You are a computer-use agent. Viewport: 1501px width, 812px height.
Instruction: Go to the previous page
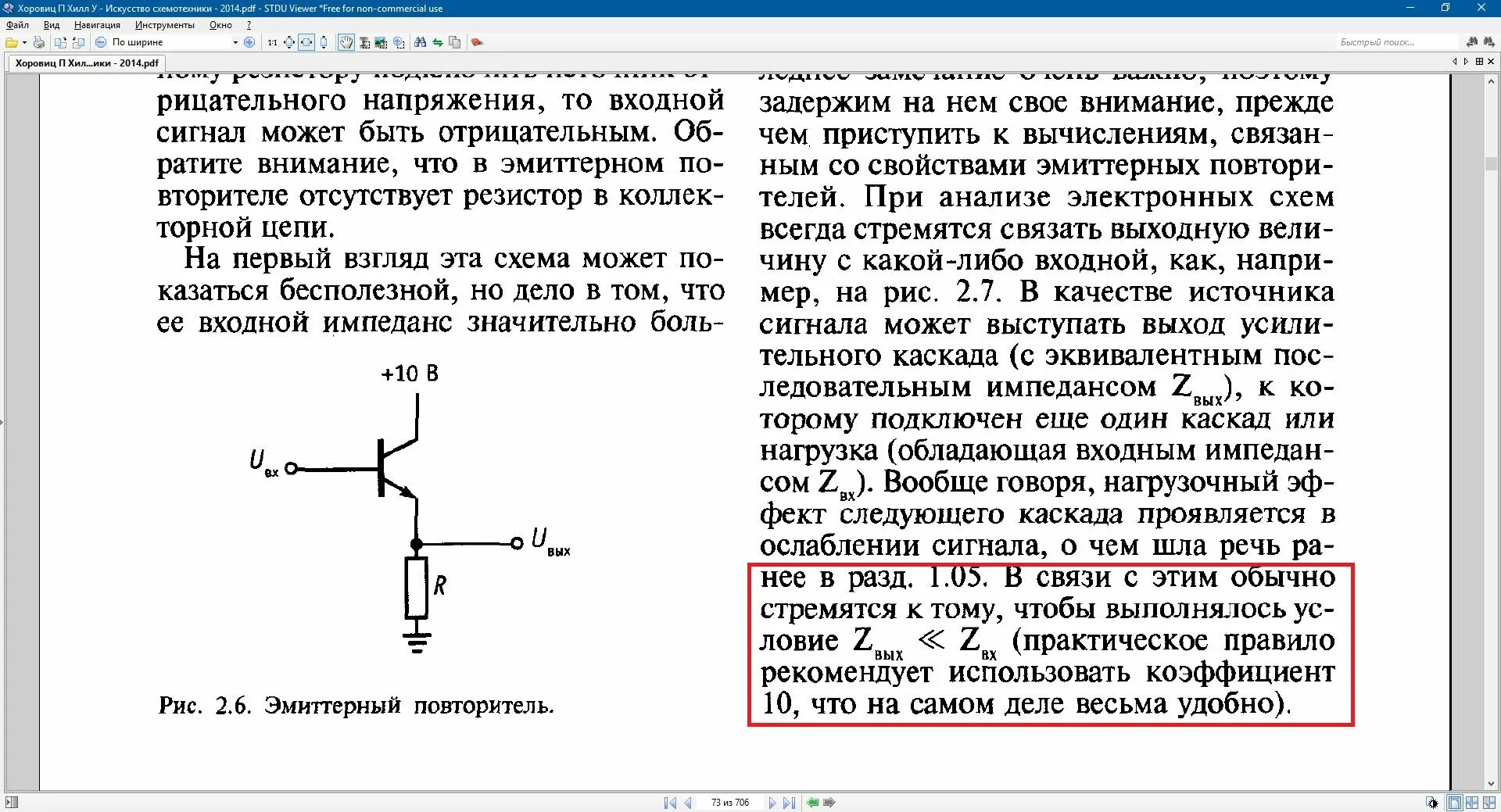click(x=688, y=803)
